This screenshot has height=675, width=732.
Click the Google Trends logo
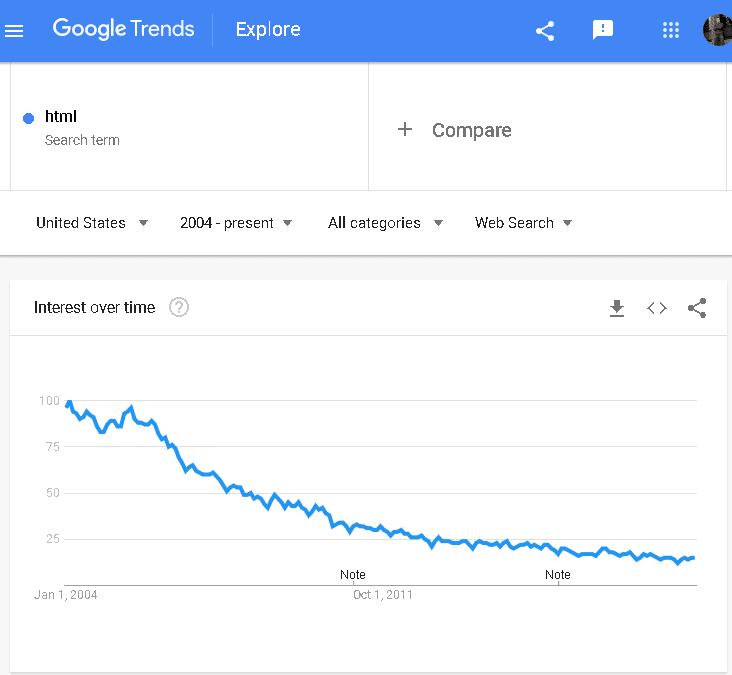(123, 29)
